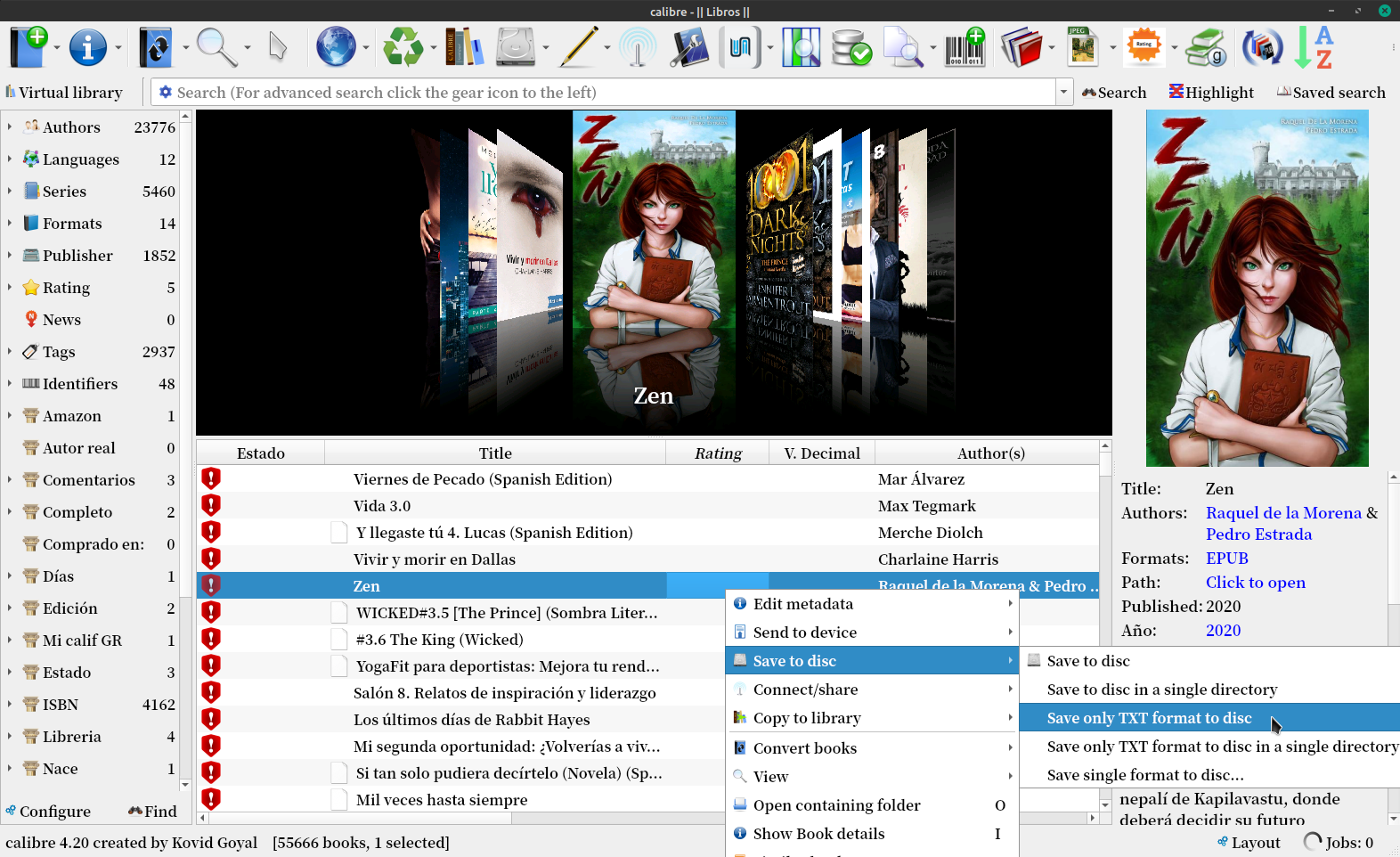Click the 'Raquel de la Morena' author link
The width and height of the screenshot is (1400, 857).
1284,512
